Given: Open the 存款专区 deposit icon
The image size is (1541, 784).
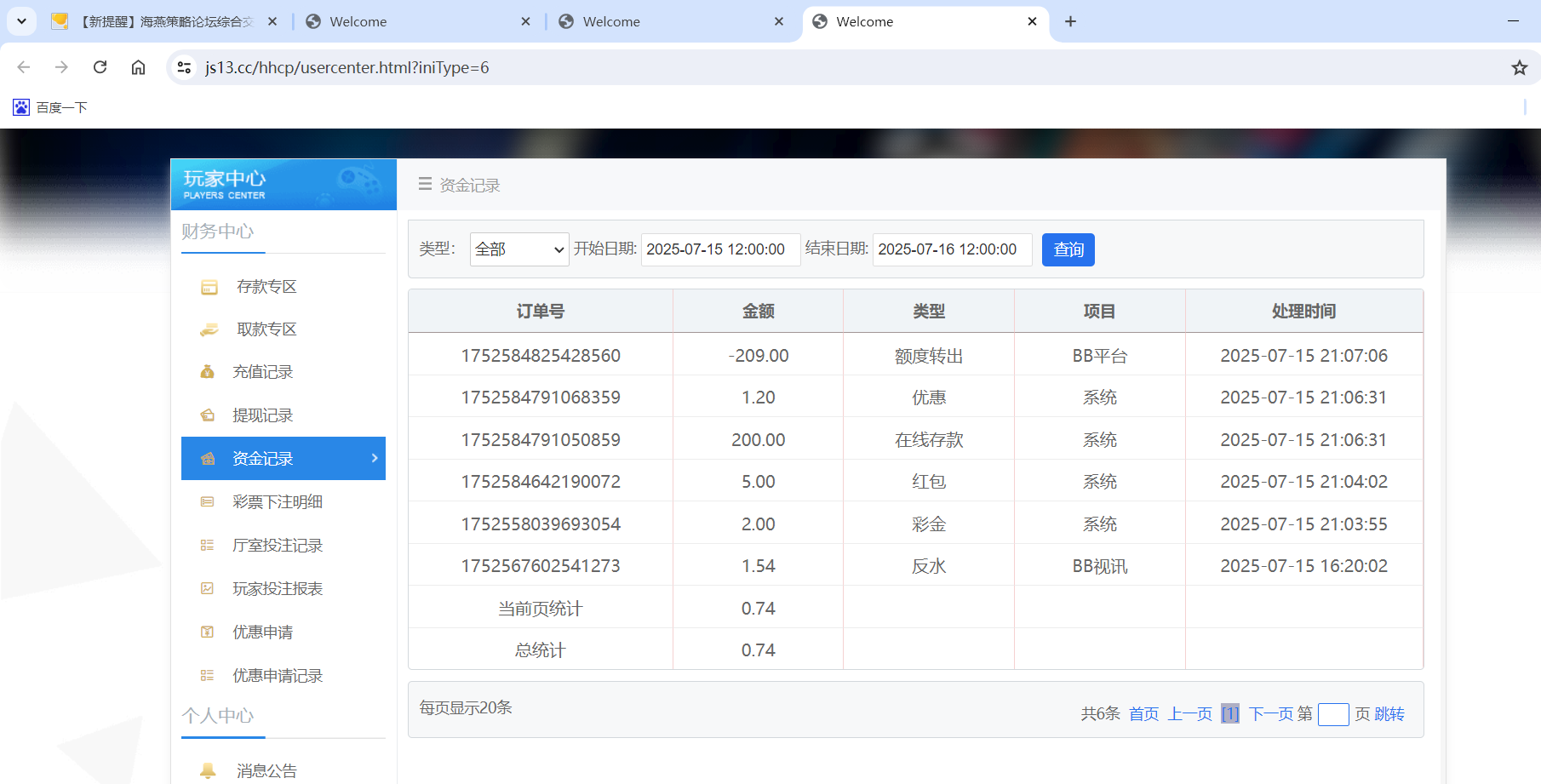Looking at the screenshot, I should 208,286.
